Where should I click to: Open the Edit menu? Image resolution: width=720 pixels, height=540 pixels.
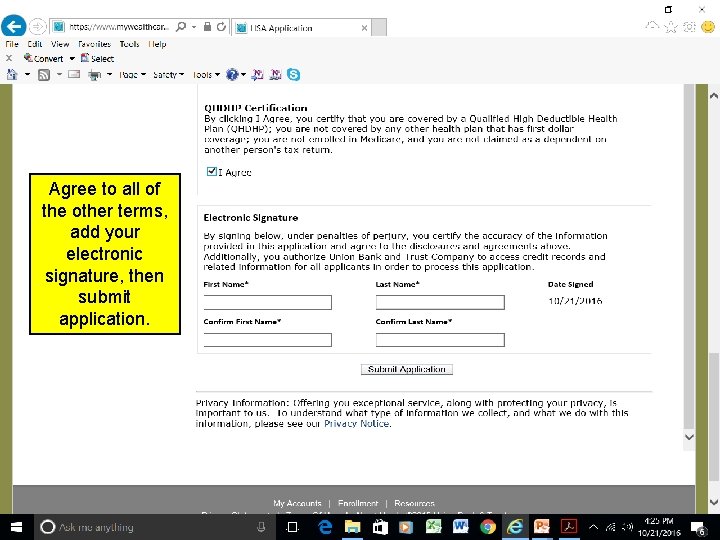[35, 44]
